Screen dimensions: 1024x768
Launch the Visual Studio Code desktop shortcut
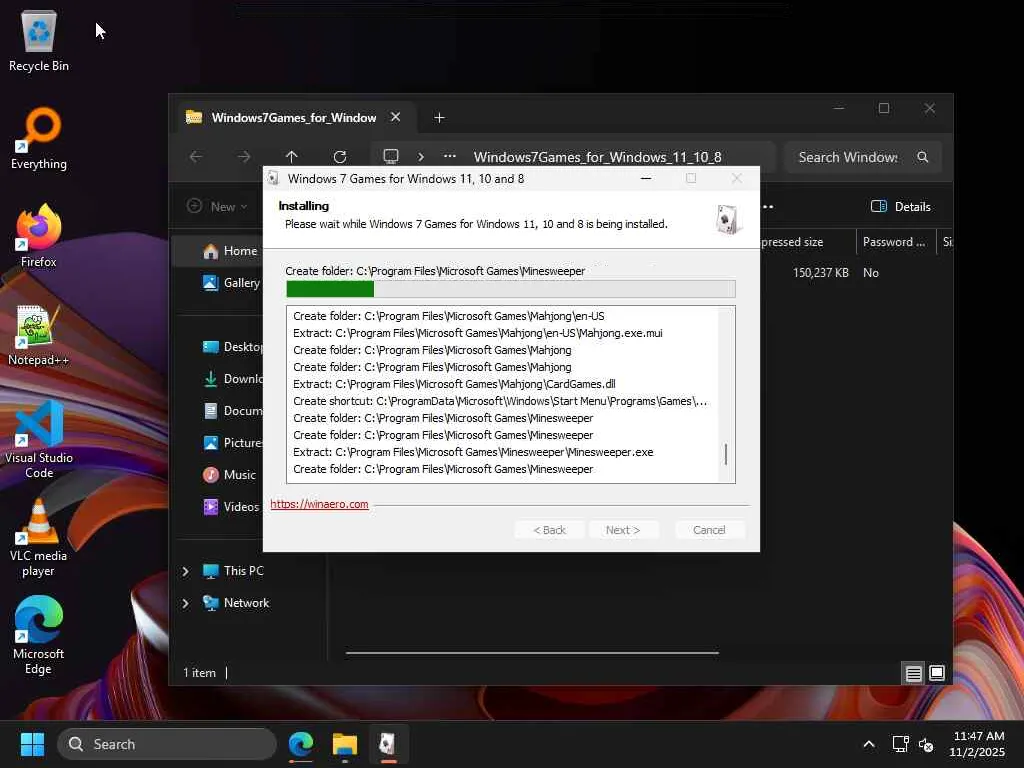[x=39, y=439]
